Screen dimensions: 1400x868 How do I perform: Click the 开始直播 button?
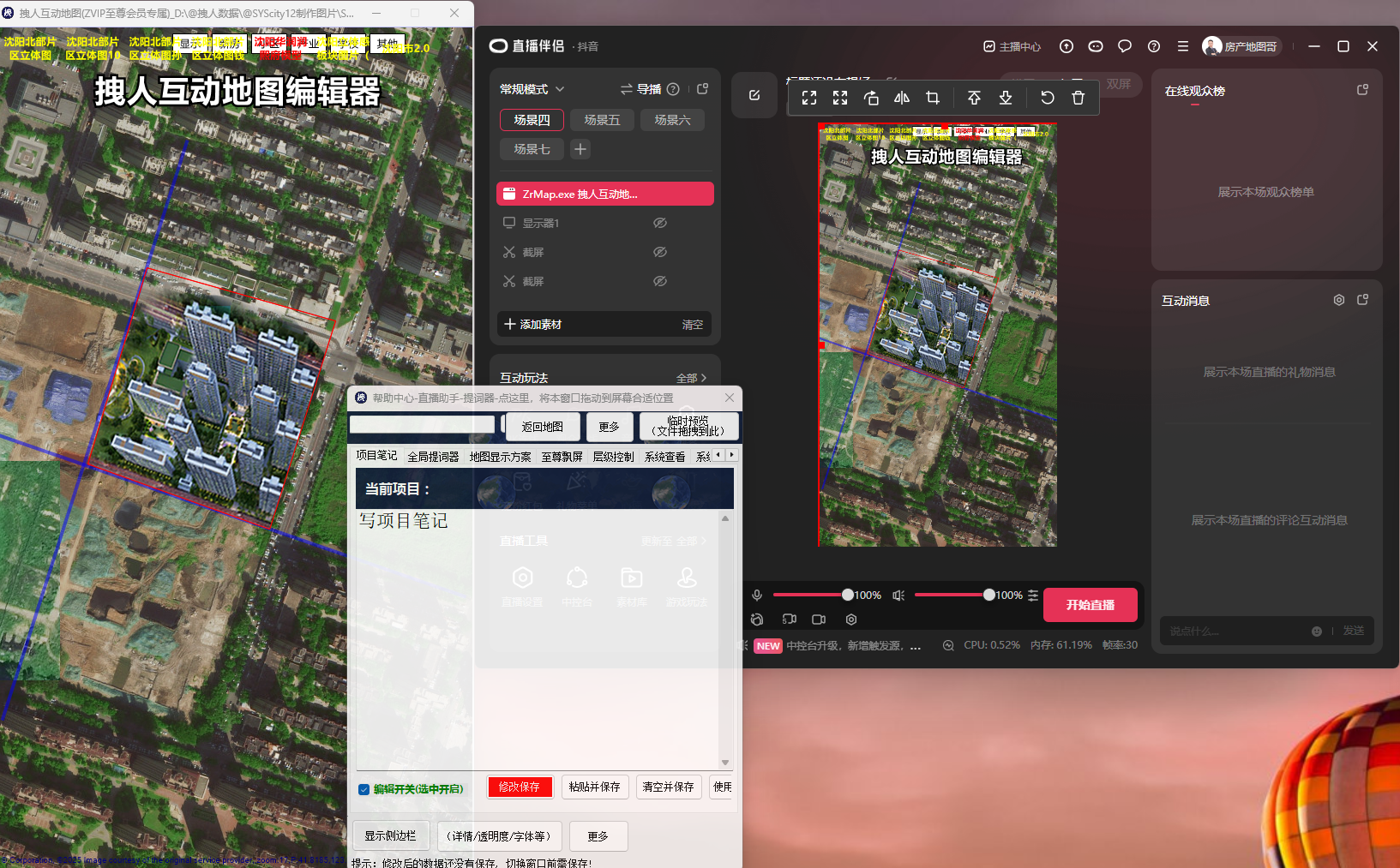[1091, 605]
